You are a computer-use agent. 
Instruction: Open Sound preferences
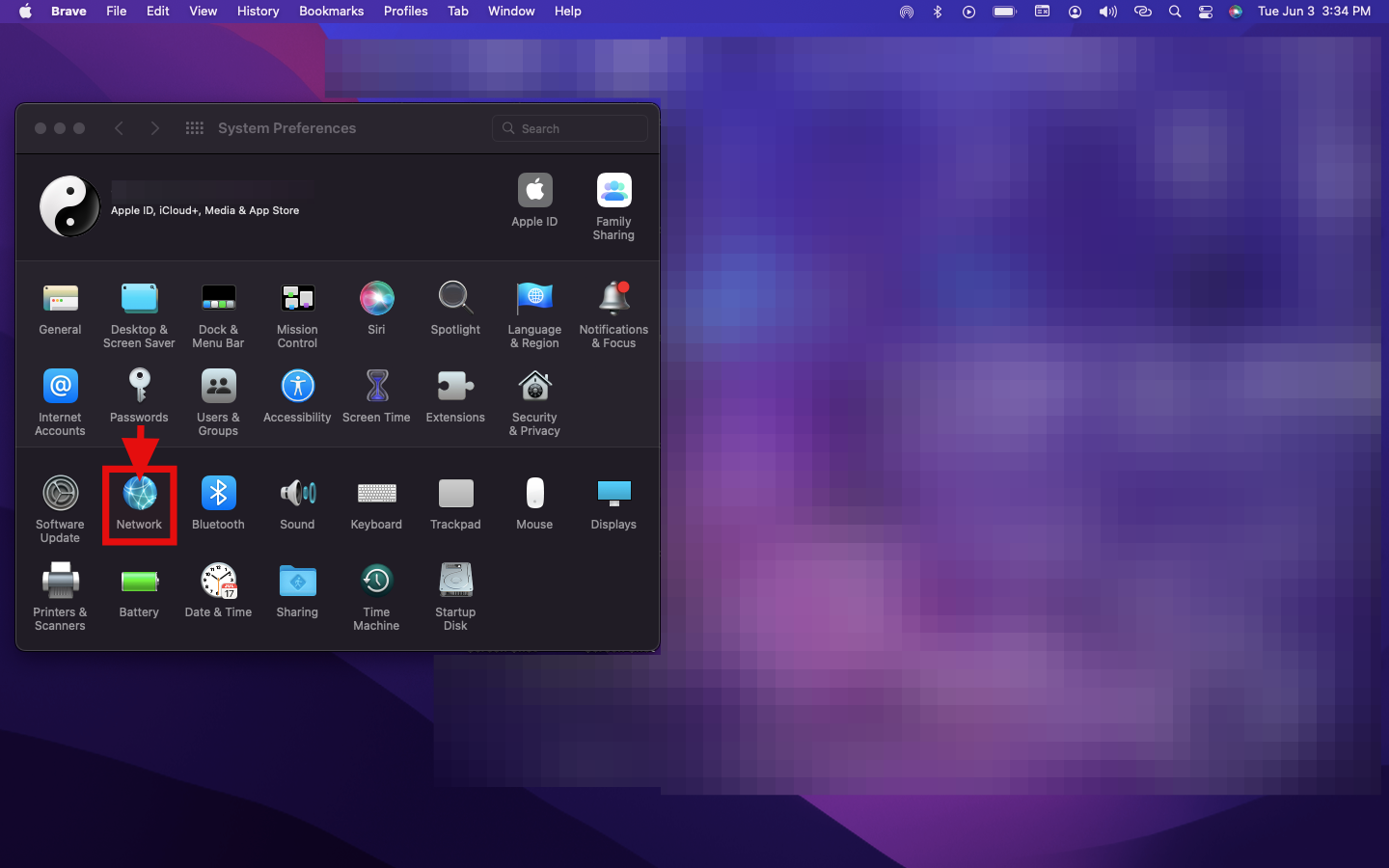[297, 504]
